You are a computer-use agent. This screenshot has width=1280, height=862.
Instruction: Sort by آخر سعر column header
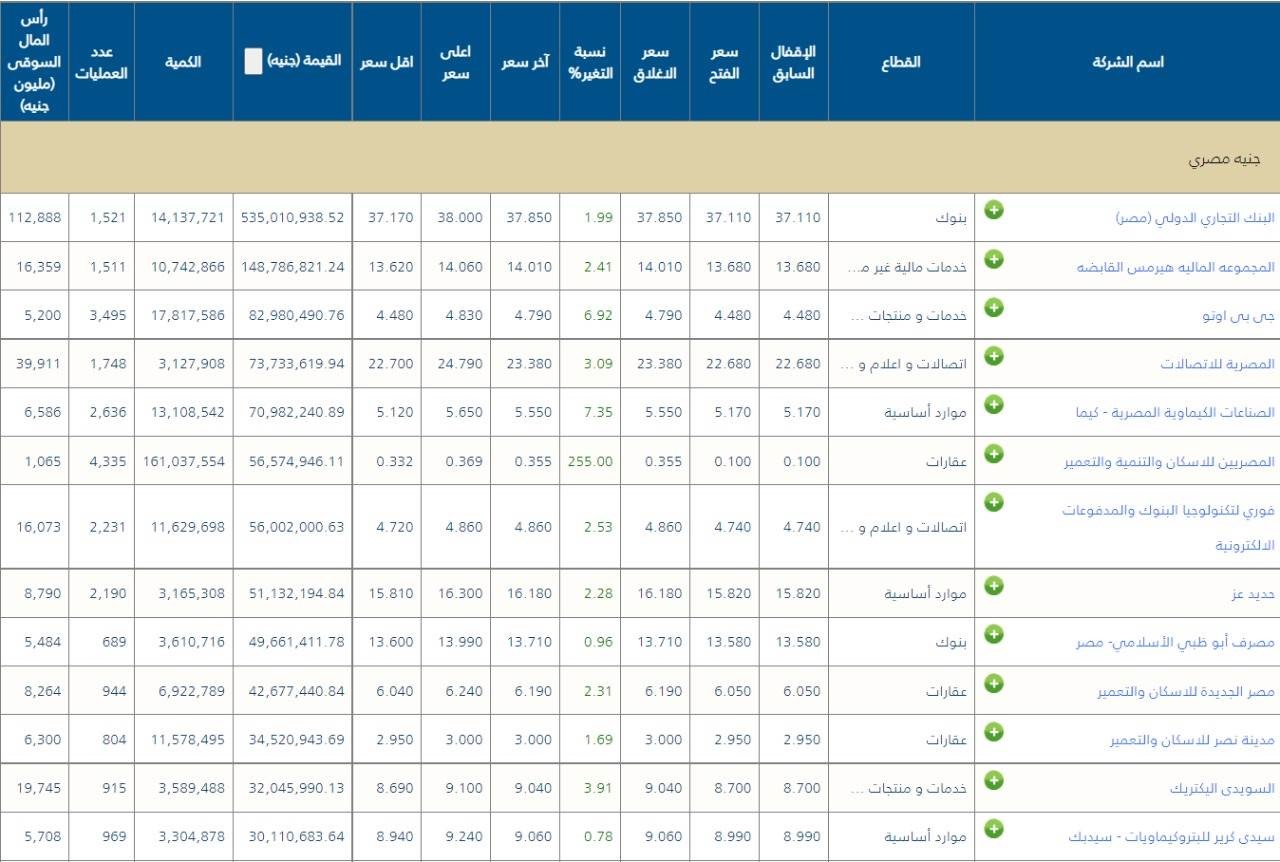[x=524, y=62]
